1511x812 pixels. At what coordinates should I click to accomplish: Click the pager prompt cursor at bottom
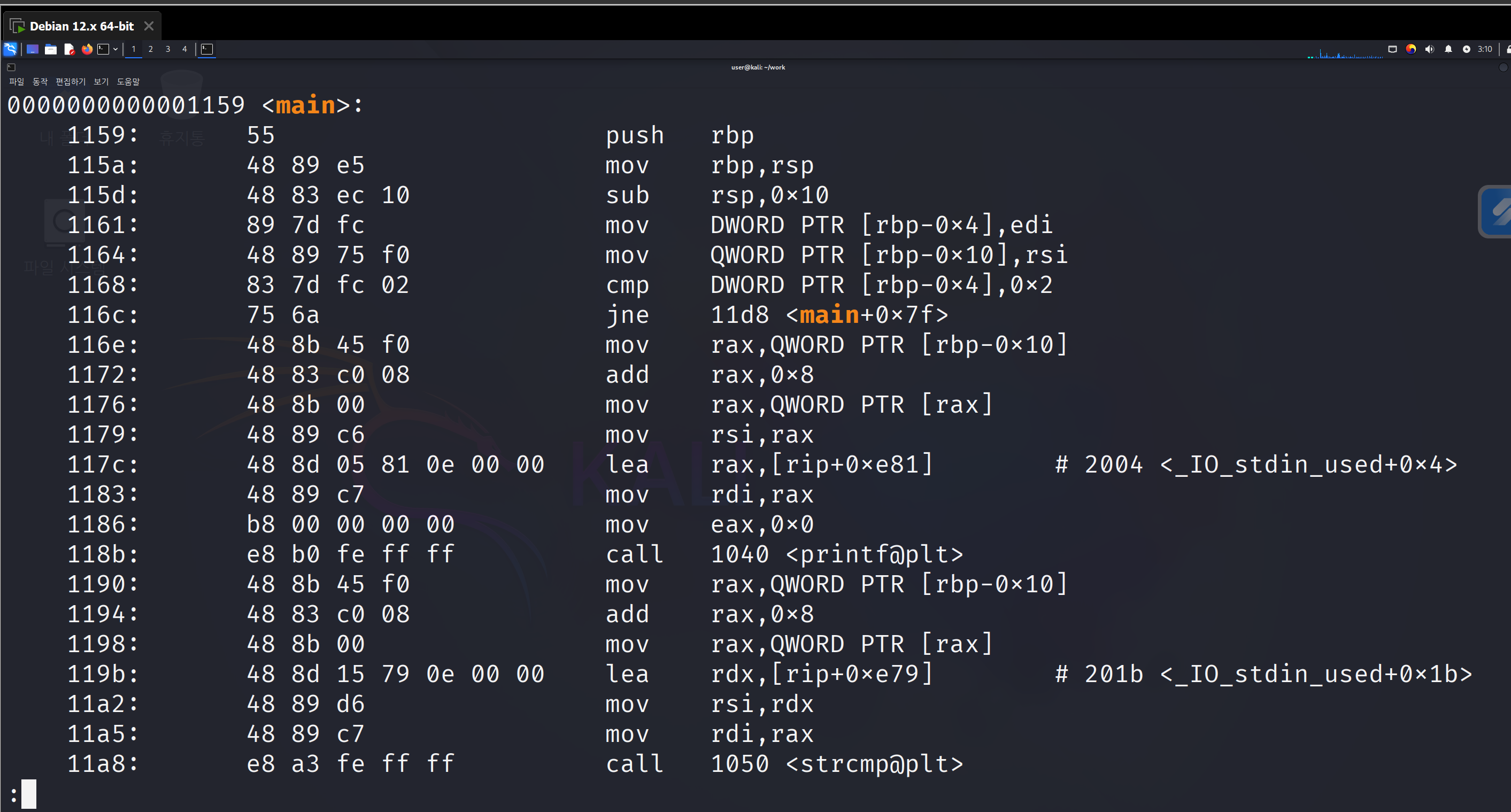(x=29, y=794)
